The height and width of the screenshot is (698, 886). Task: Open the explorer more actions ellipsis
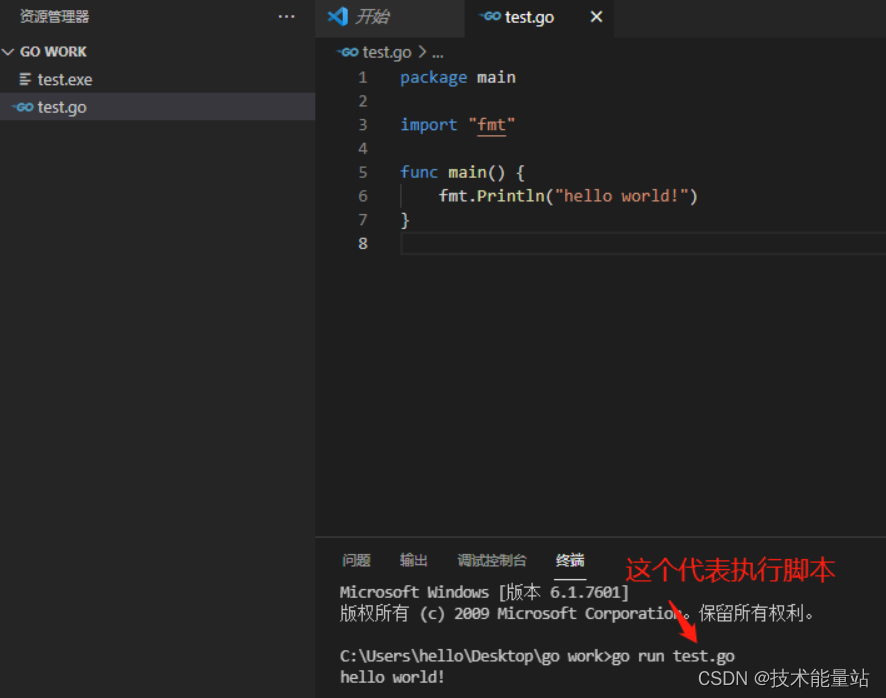click(x=286, y=17)
